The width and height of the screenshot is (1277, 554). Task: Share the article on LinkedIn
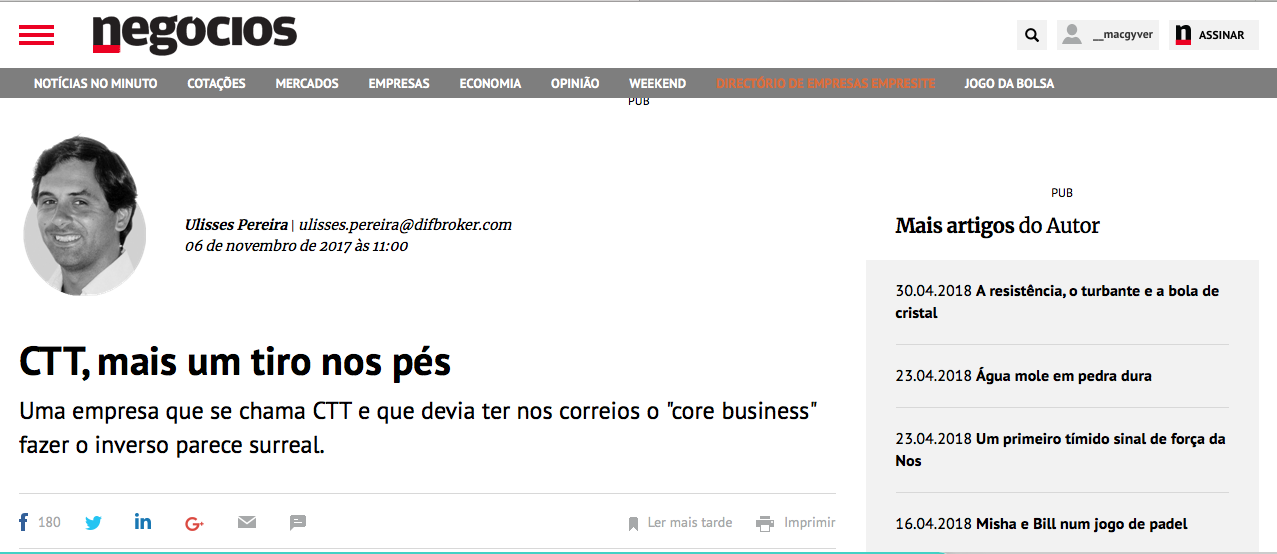tap(143, 522)
